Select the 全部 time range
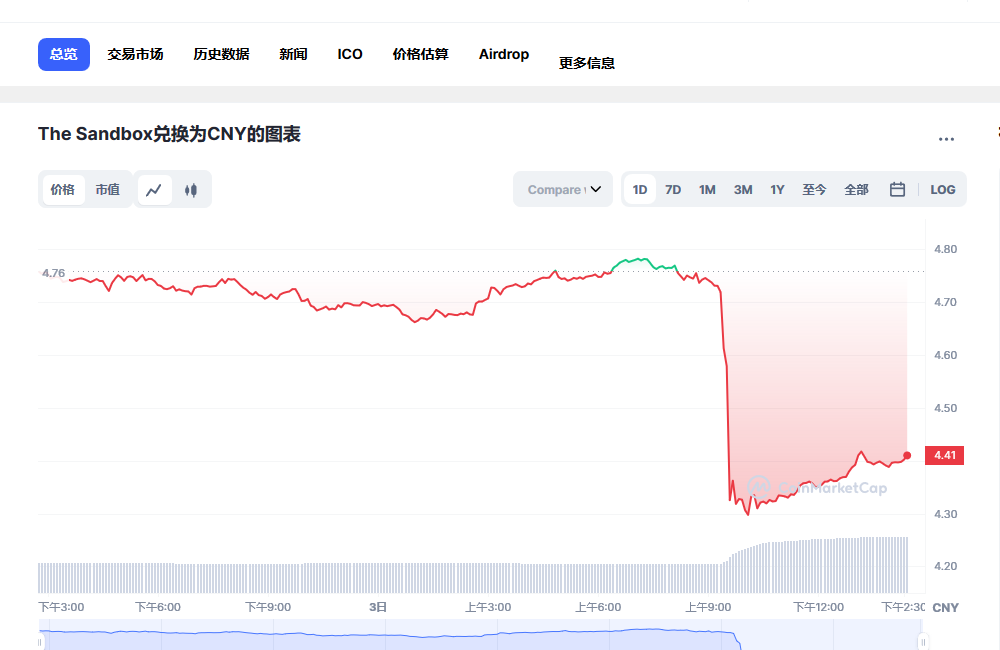 857,189
